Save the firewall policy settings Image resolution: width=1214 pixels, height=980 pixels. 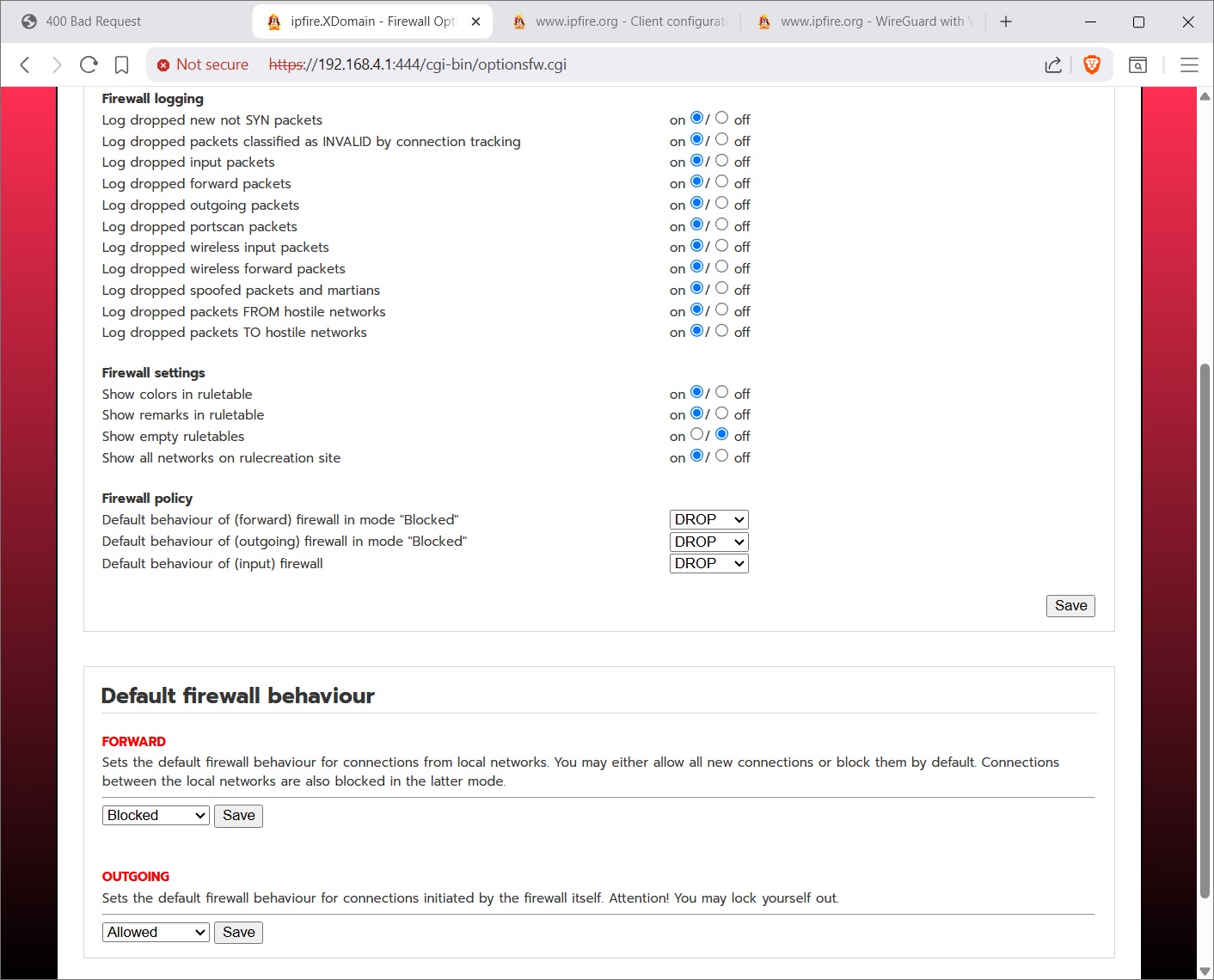pos(1070,605)
